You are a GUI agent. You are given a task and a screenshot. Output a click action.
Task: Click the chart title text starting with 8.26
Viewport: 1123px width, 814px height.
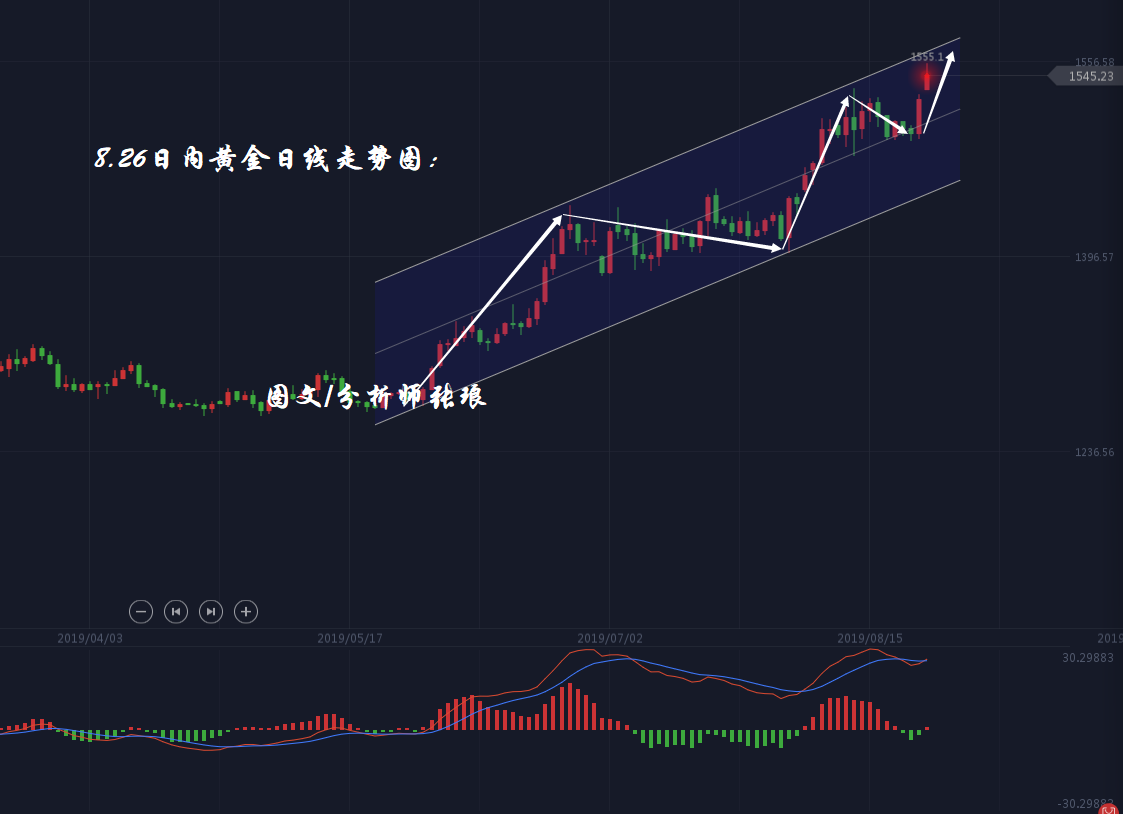[x=267, y=159]
